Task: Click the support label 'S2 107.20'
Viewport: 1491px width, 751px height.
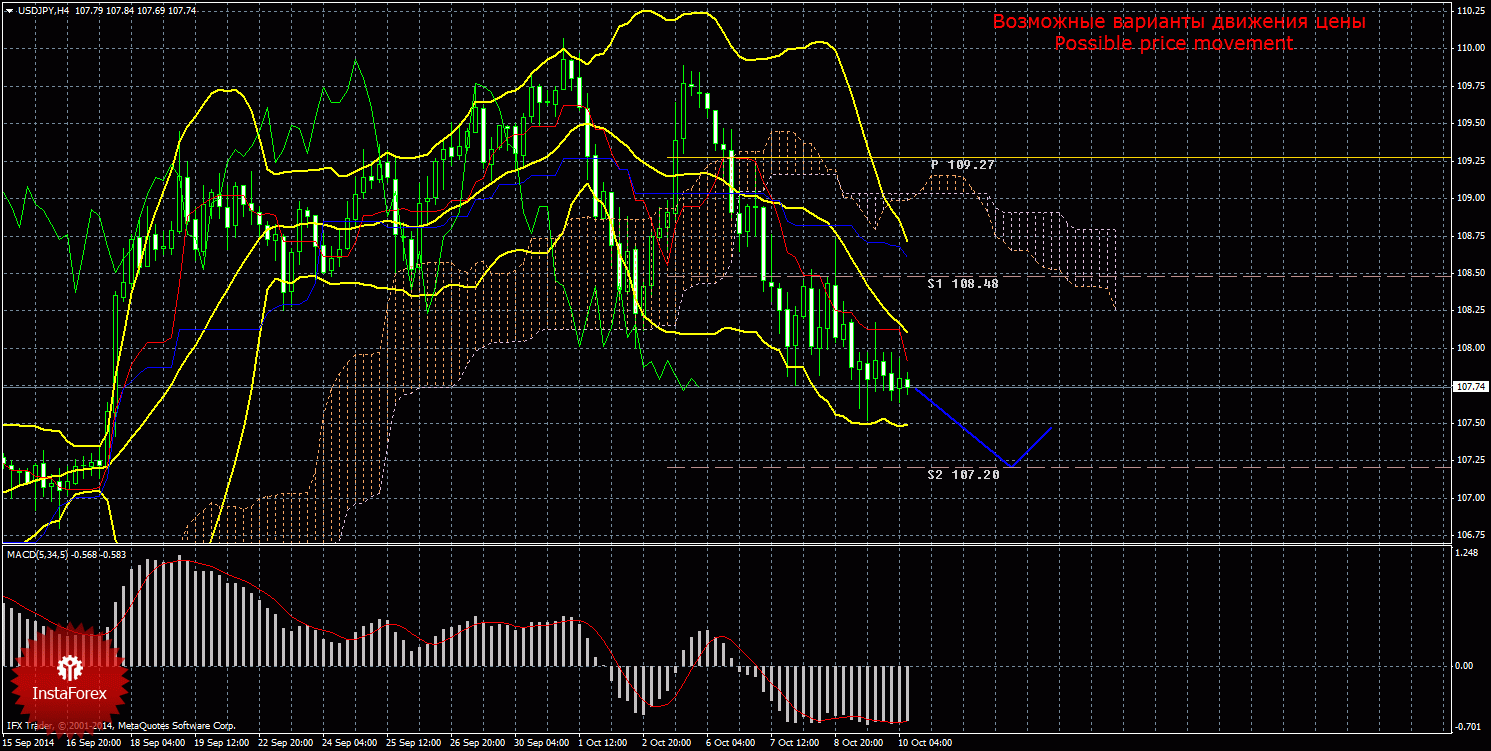Action: click(963, 474)
